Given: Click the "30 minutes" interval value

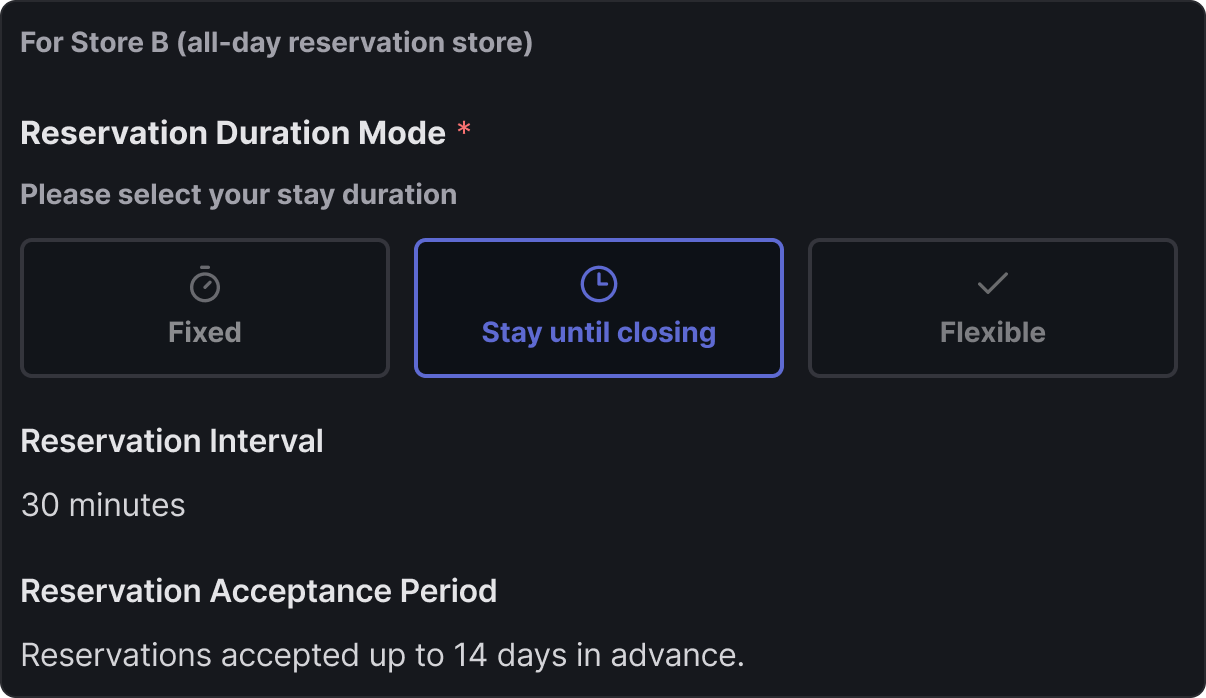Looking at the screenshot, I should 103,505.
